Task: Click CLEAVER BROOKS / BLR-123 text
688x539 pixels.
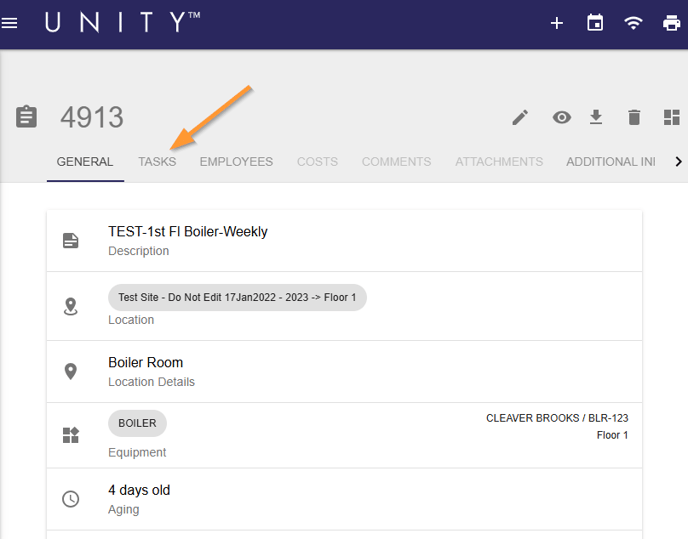Action: tap(557, 418)
